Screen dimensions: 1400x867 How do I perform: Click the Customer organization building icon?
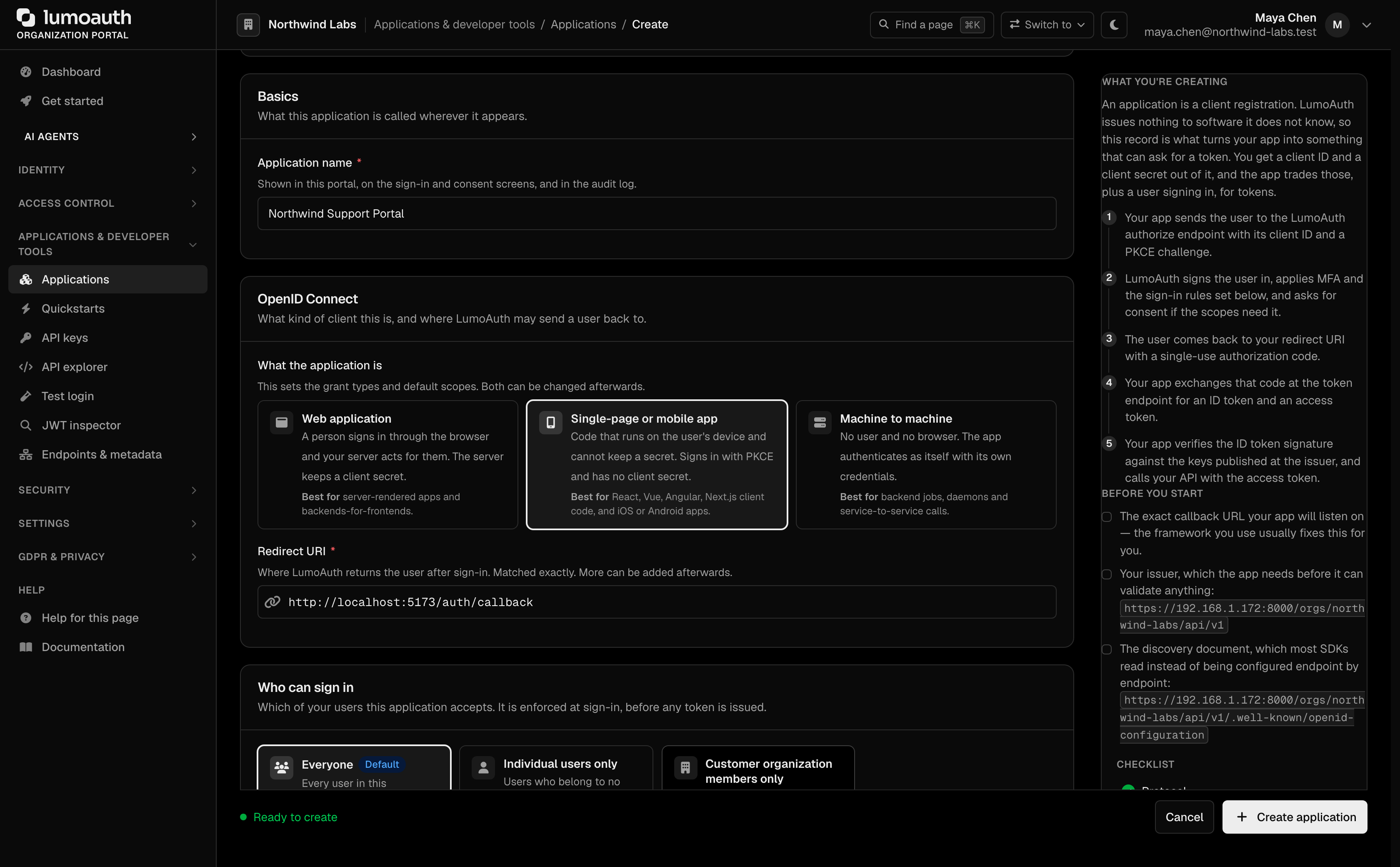point(685,767)
